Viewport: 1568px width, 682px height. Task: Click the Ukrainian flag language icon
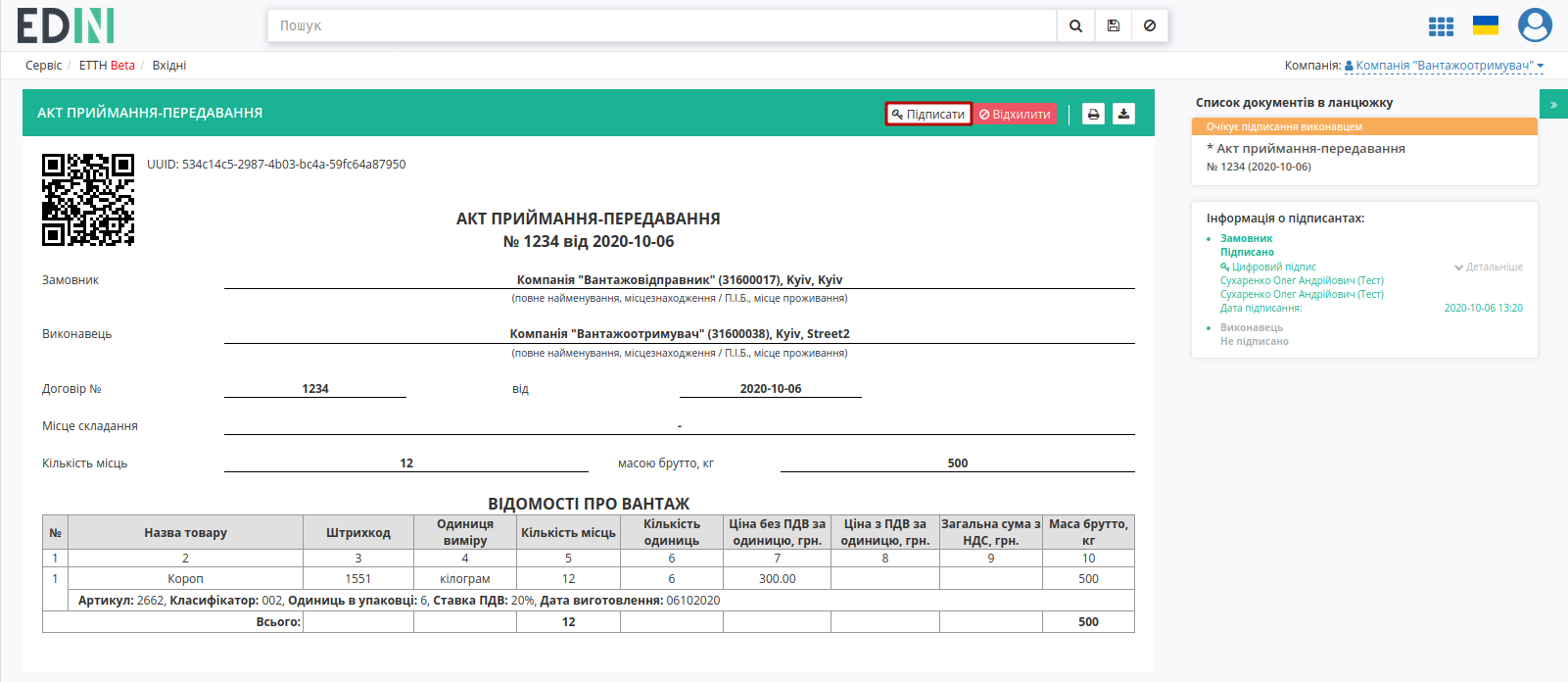pyautogui.click(x=1486, y=25)
